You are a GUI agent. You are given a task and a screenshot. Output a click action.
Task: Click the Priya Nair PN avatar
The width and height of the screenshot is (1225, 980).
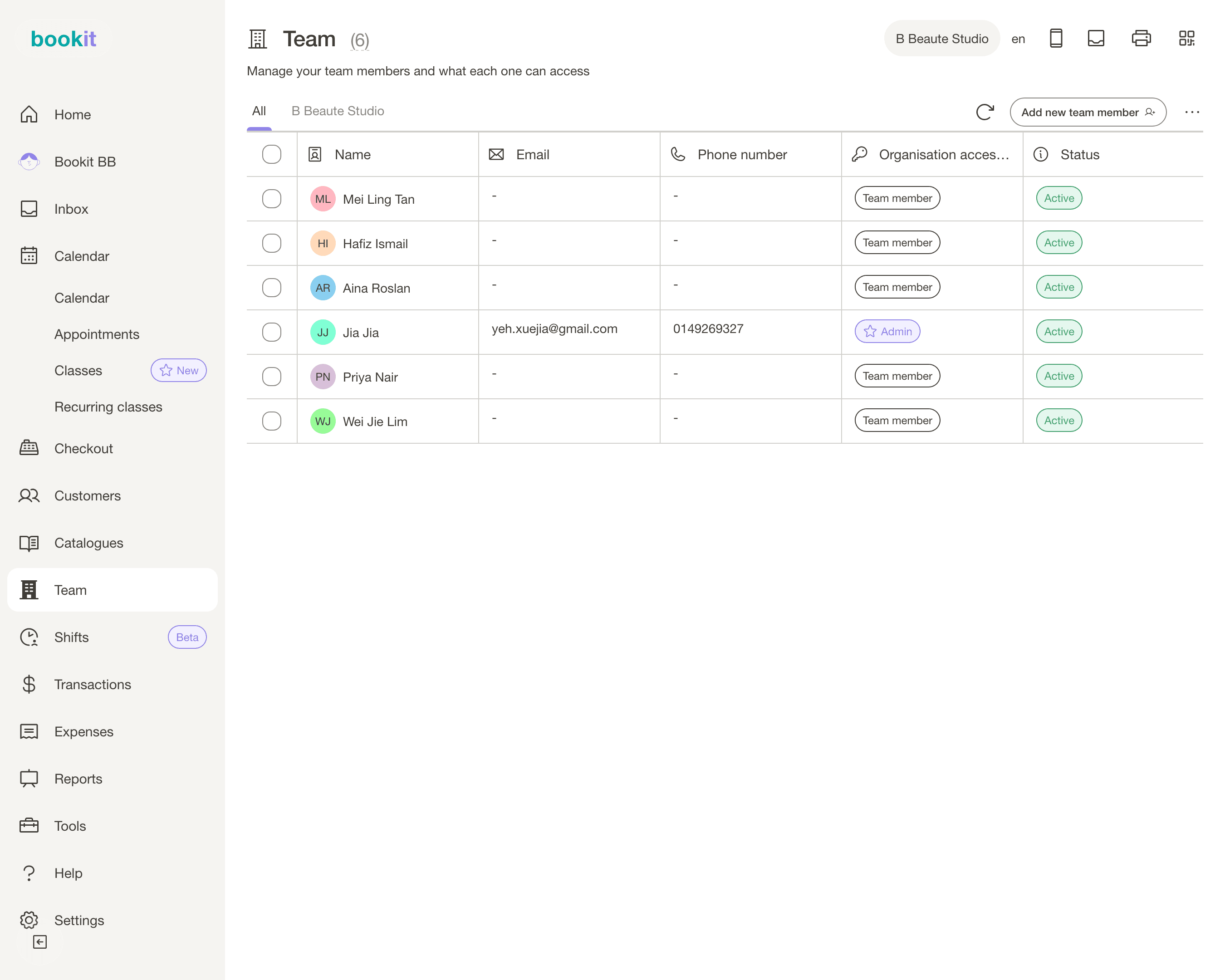point(323,377)
